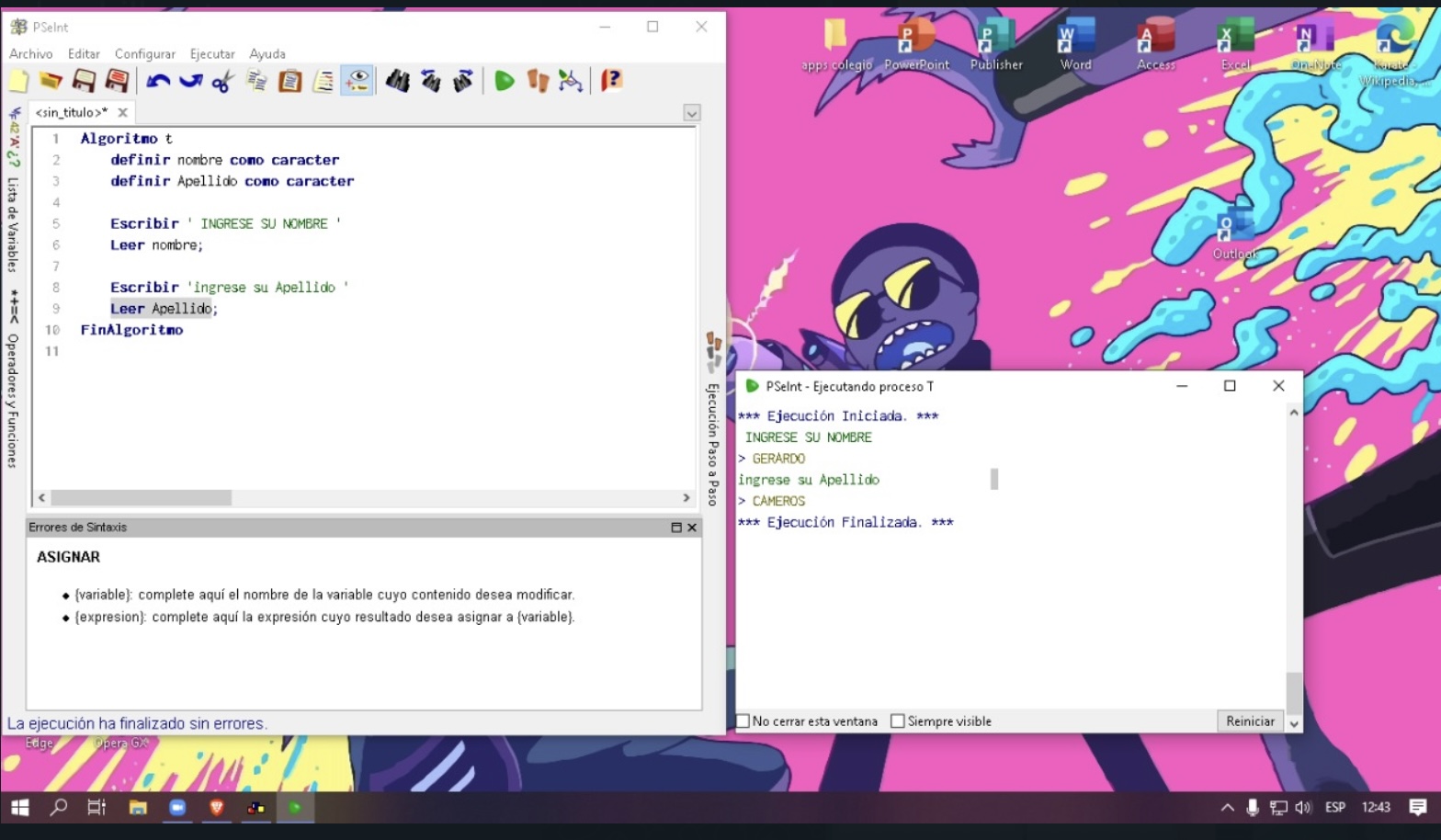Paste from the clipboard icon

(289, 81)
